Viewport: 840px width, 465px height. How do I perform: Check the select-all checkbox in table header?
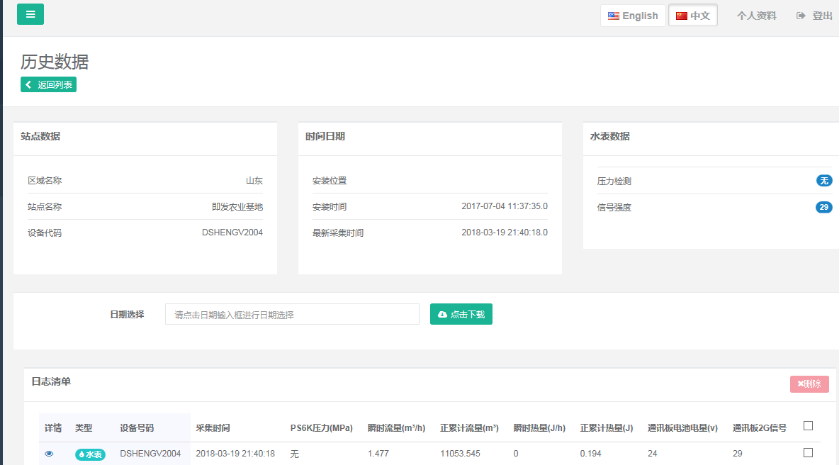pos(808,426)
